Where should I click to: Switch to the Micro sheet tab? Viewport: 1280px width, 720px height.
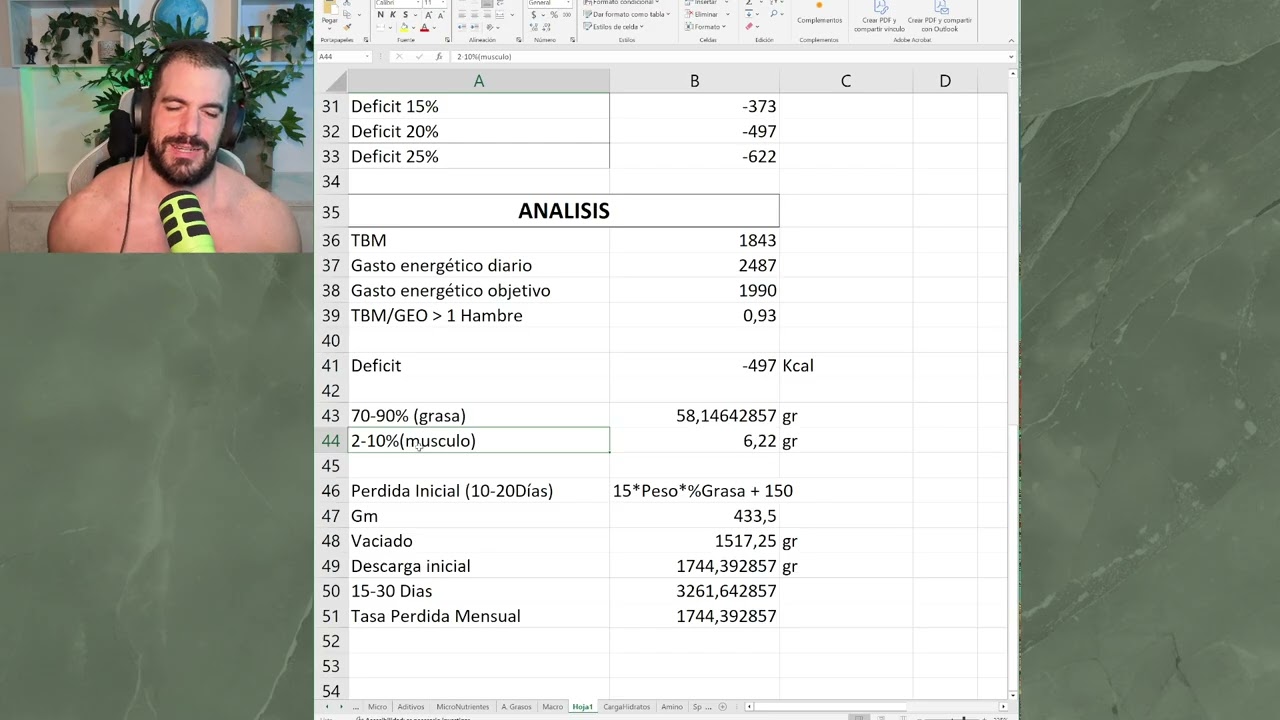[377, 707]
